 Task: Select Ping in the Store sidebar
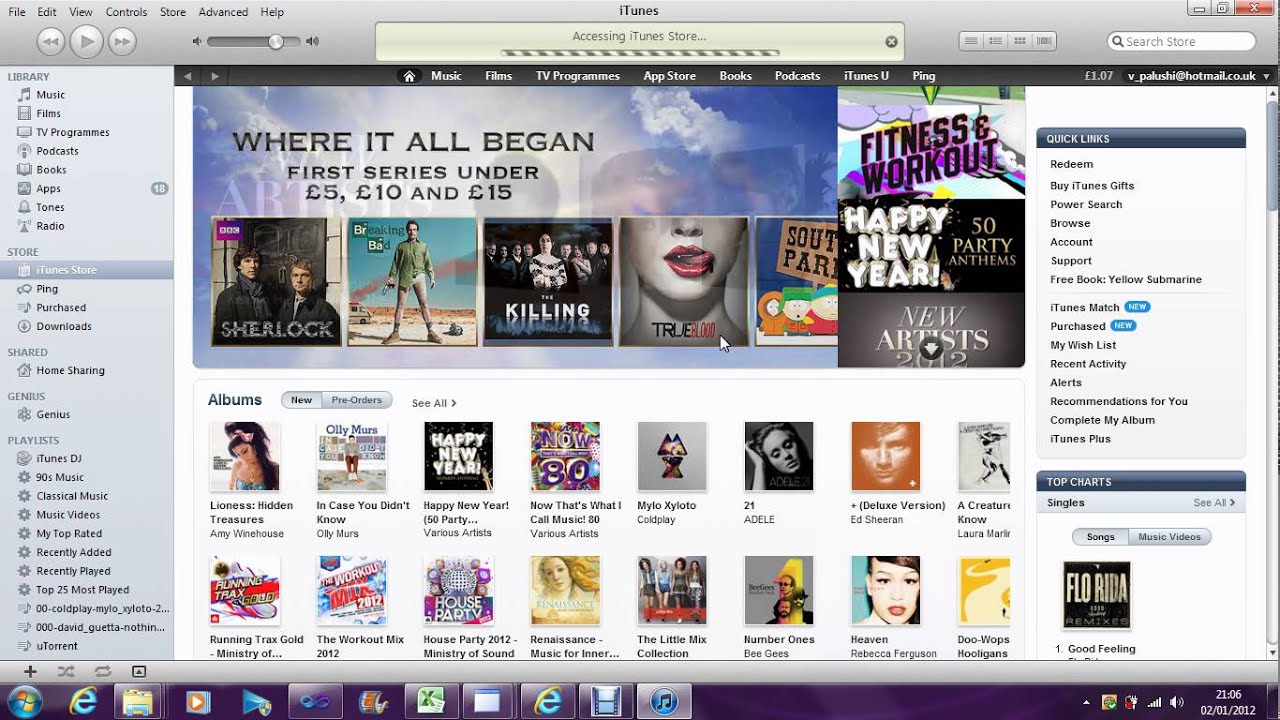point(47,289)
